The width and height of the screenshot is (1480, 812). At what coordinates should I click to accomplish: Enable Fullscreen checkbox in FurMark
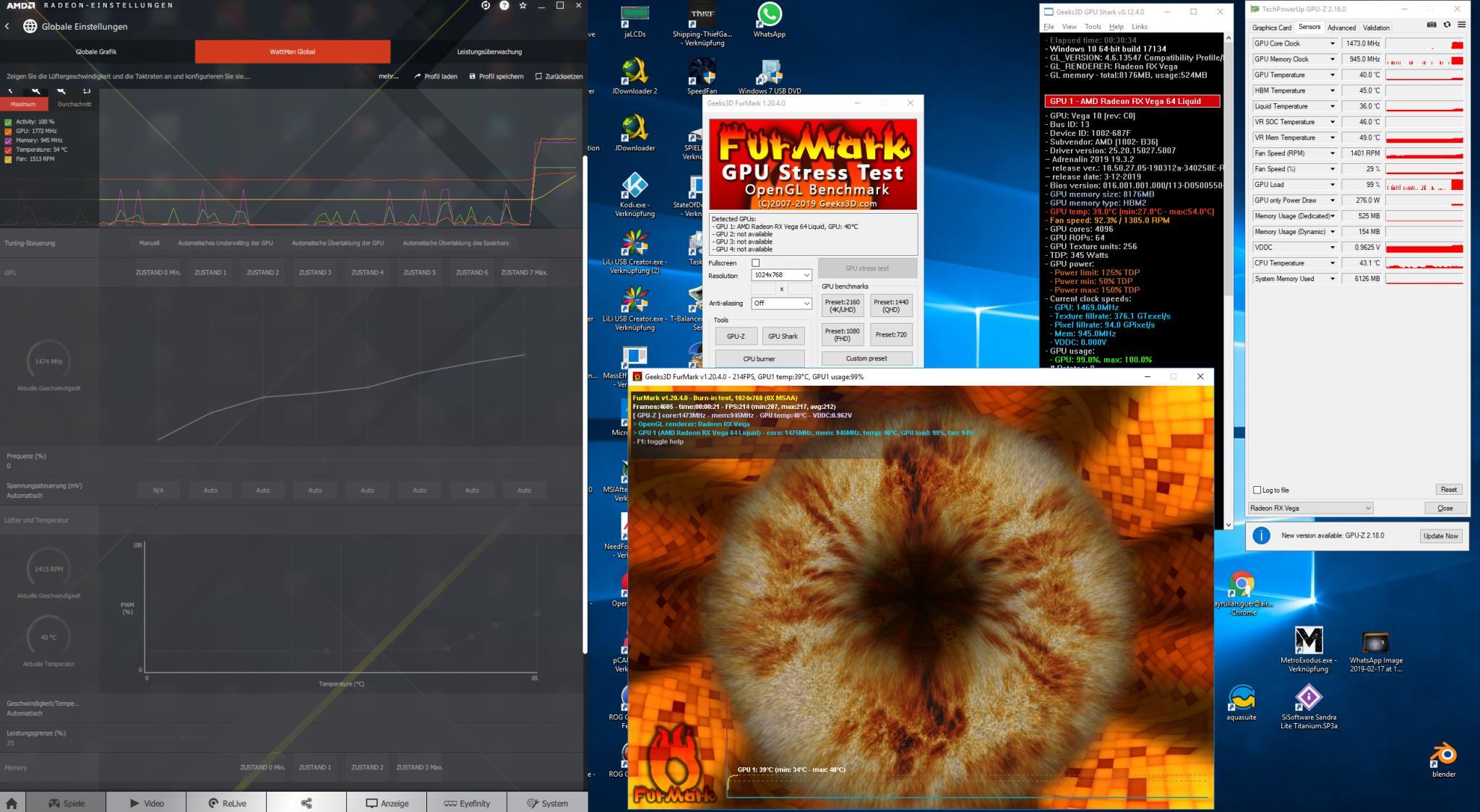click(756, 263)
